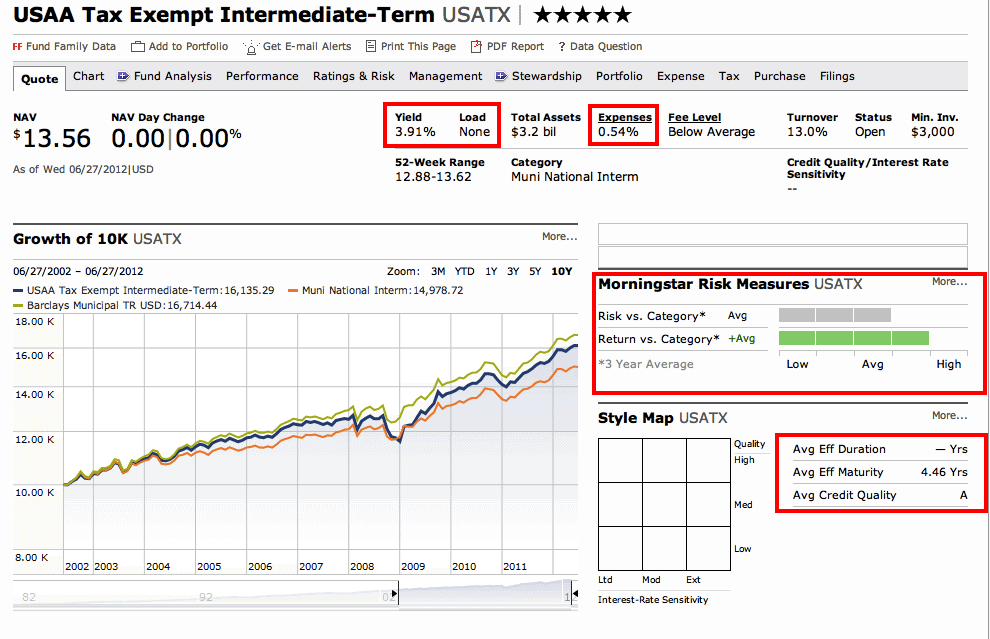Set chart zoom to YTD

coord(465,272)
